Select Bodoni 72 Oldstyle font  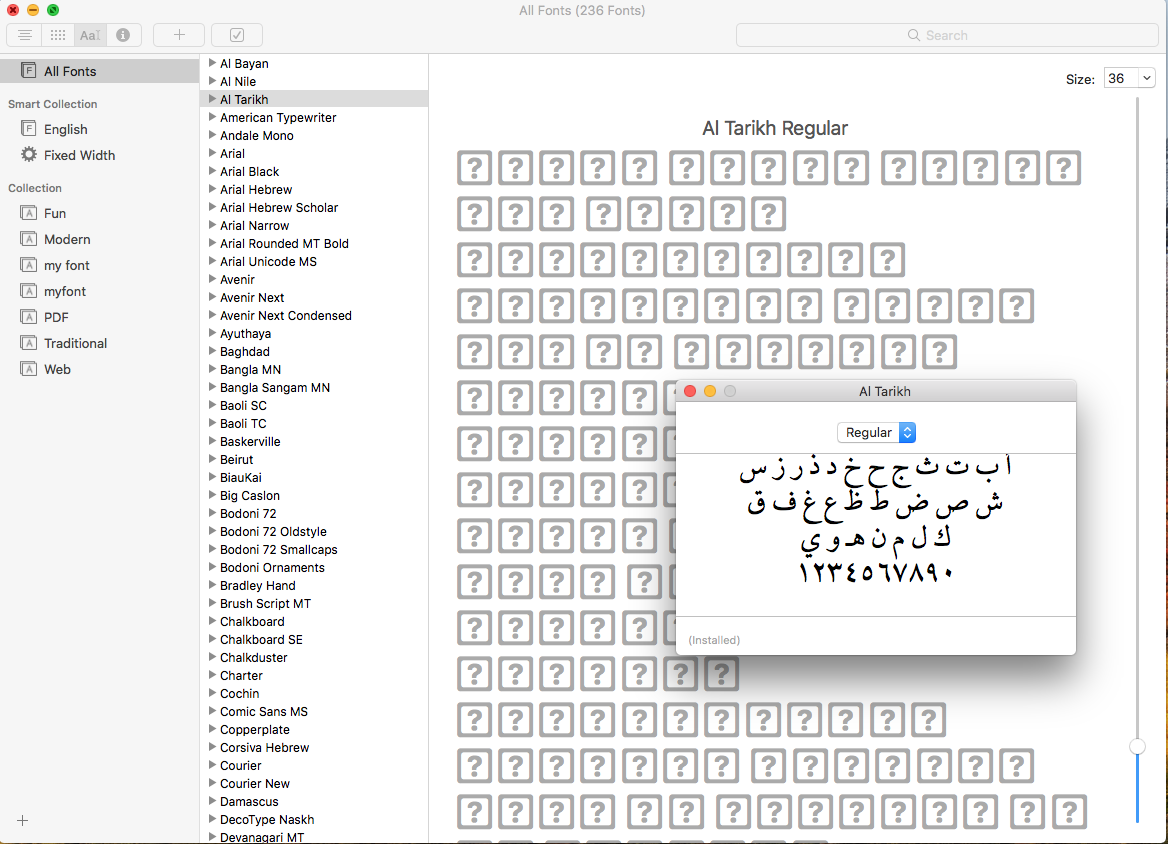point(273,532)
